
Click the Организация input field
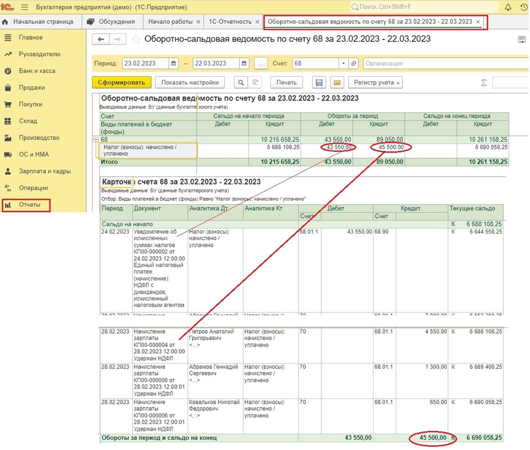(x=446, y=63)
